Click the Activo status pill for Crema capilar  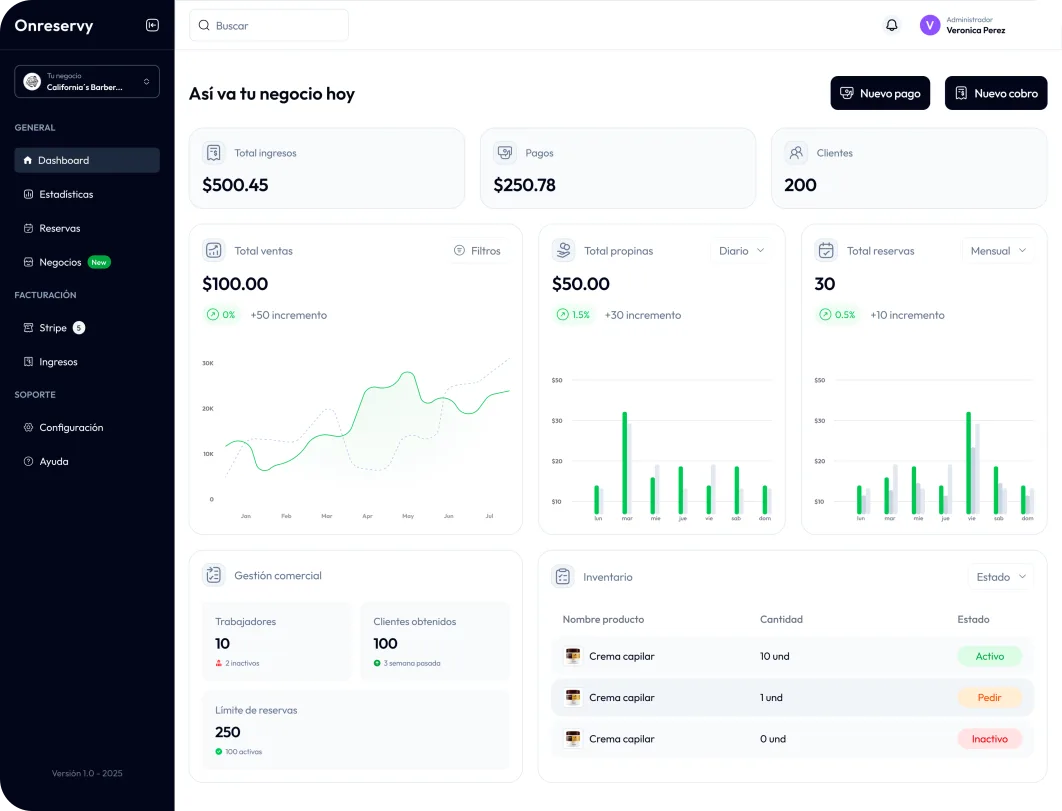click(989, 656)
